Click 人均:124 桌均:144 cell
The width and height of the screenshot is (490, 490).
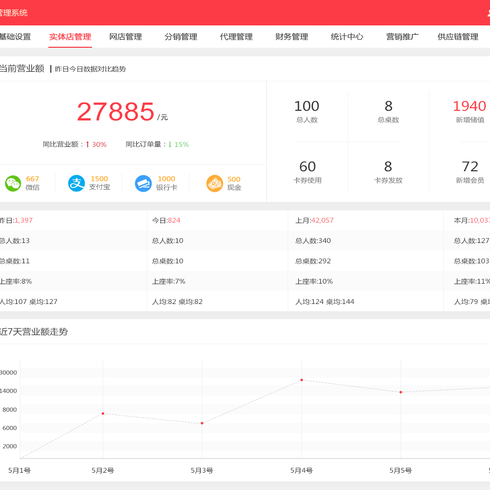[325, 302]
